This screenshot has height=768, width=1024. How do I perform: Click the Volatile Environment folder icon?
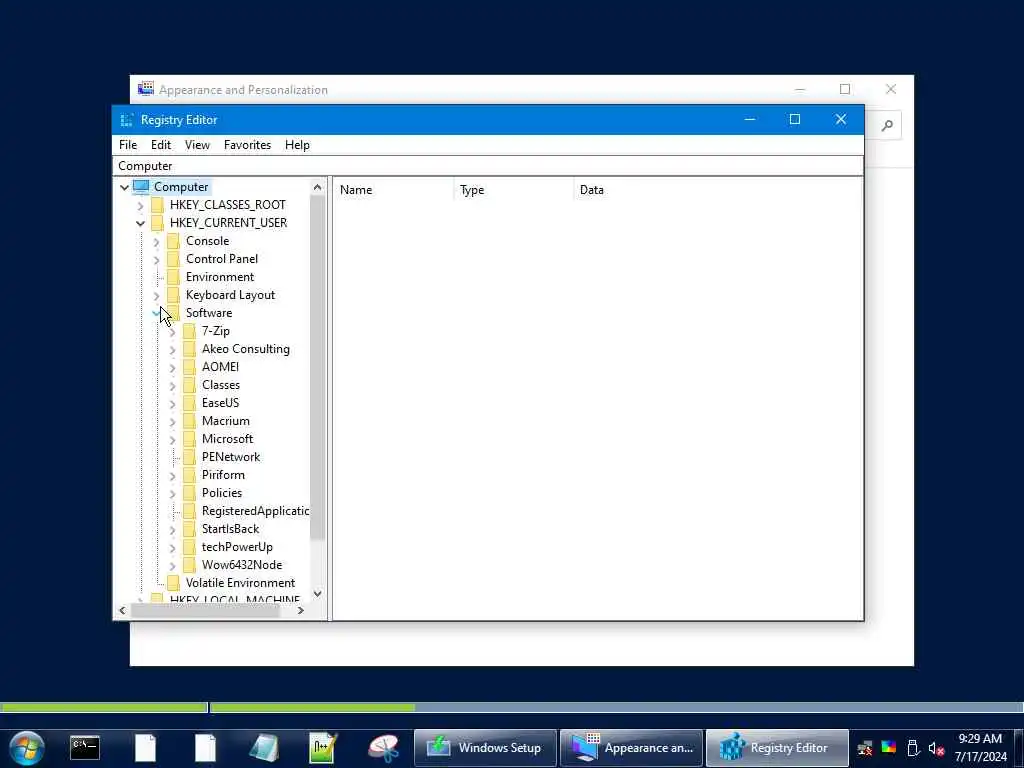(x=173, y=583)
